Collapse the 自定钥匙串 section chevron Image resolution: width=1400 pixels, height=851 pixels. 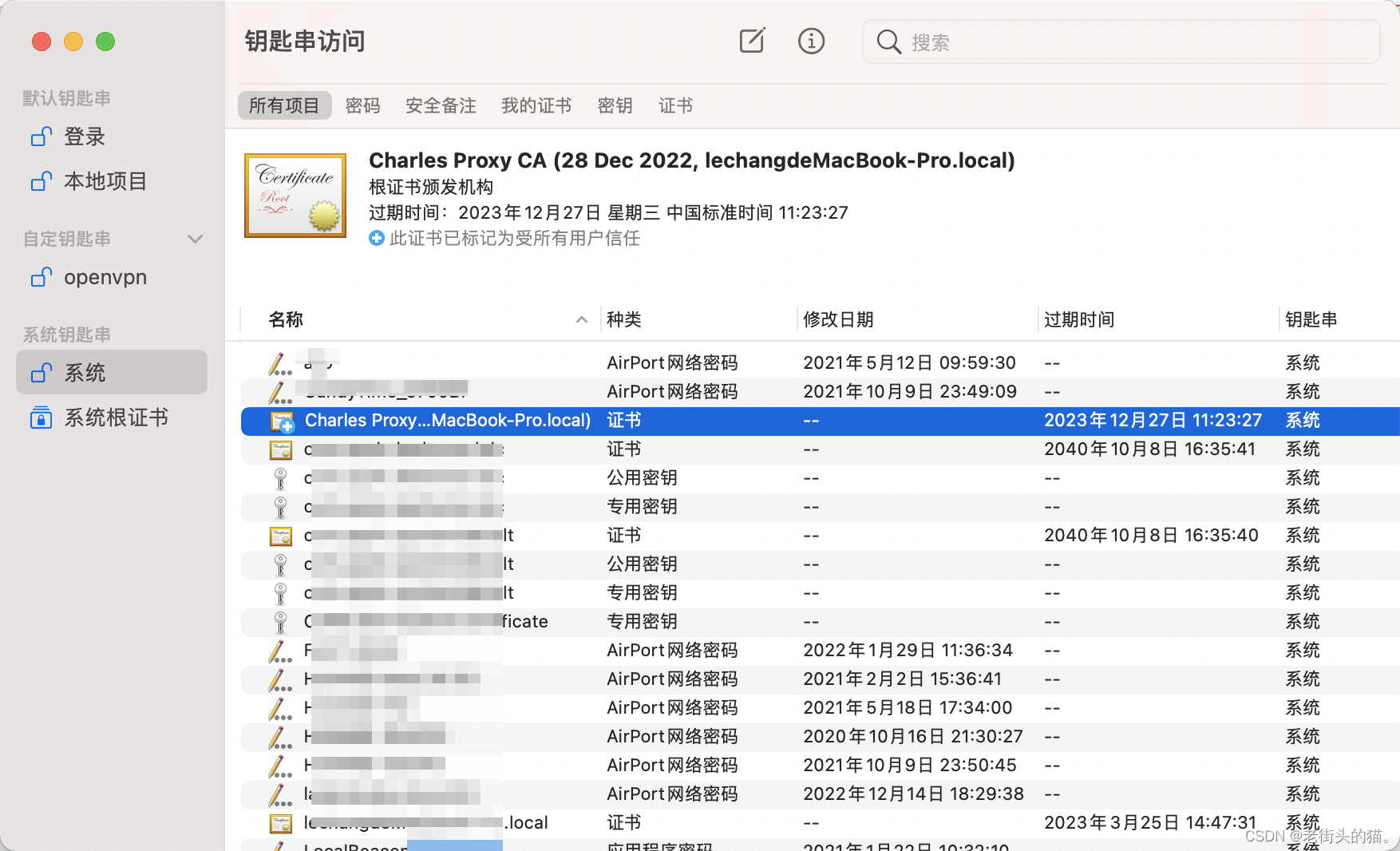click(x=195, y=239)
